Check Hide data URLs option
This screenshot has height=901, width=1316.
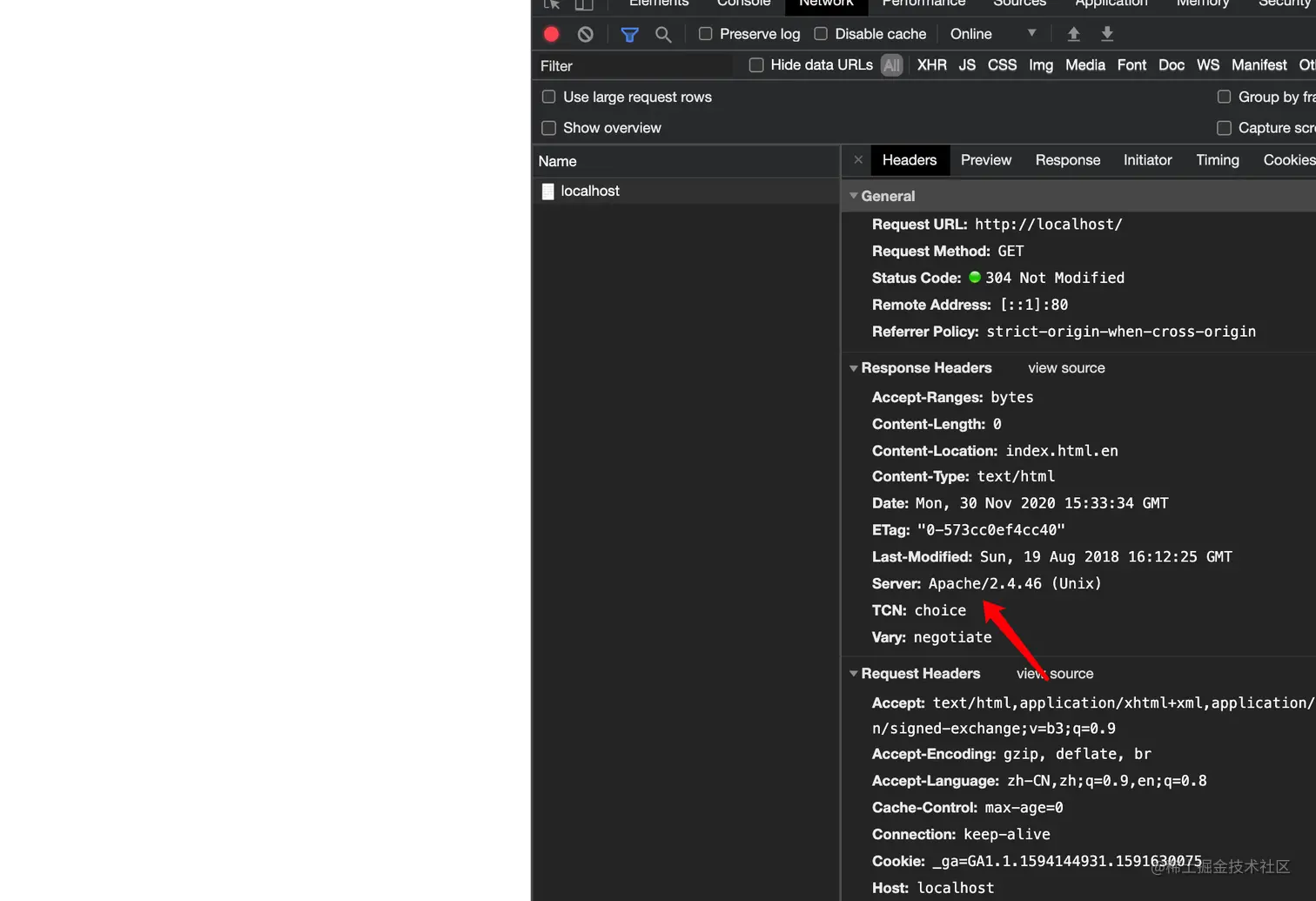(x=756, y=65)
